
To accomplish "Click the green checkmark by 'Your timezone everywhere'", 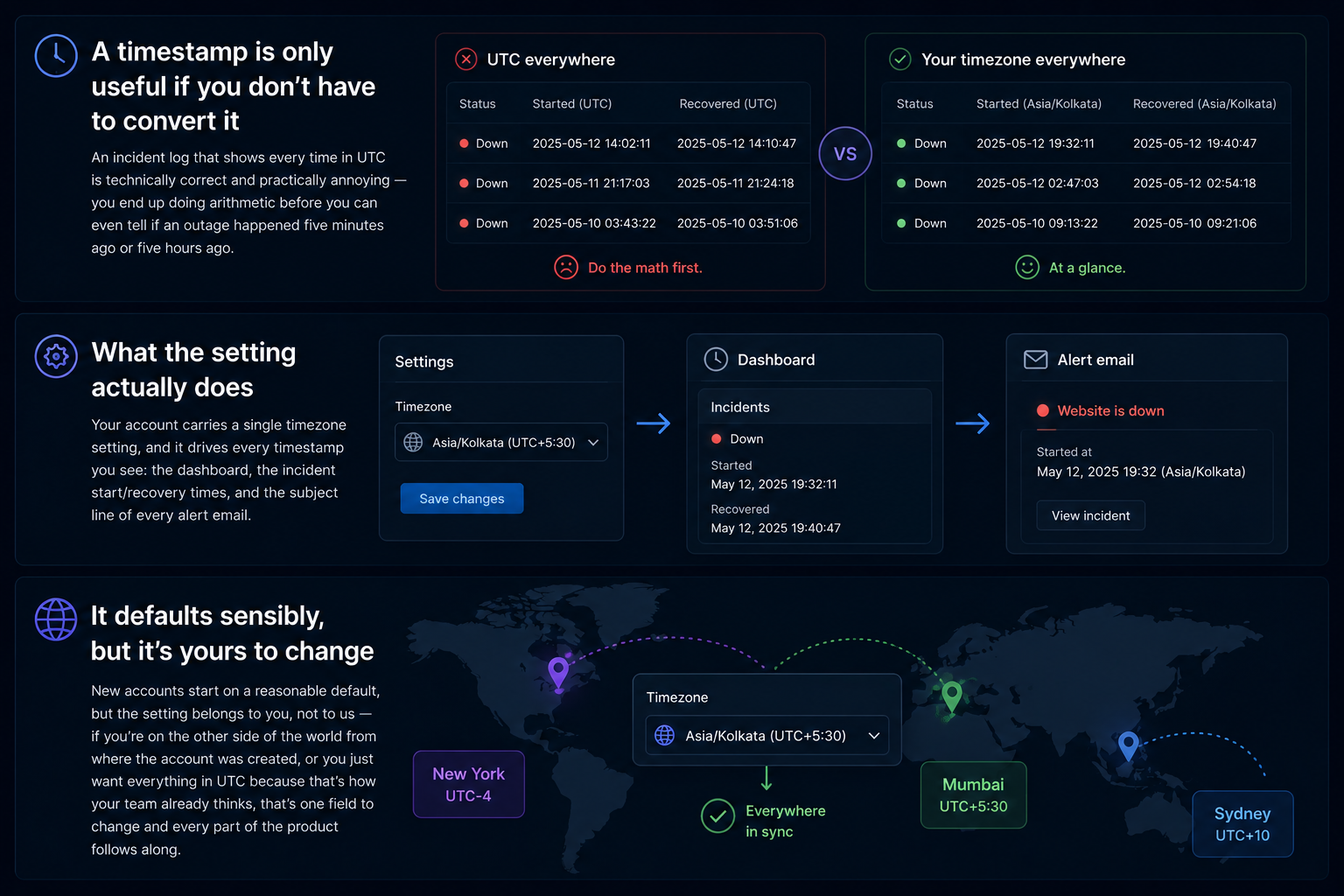I will pos(900,59).
